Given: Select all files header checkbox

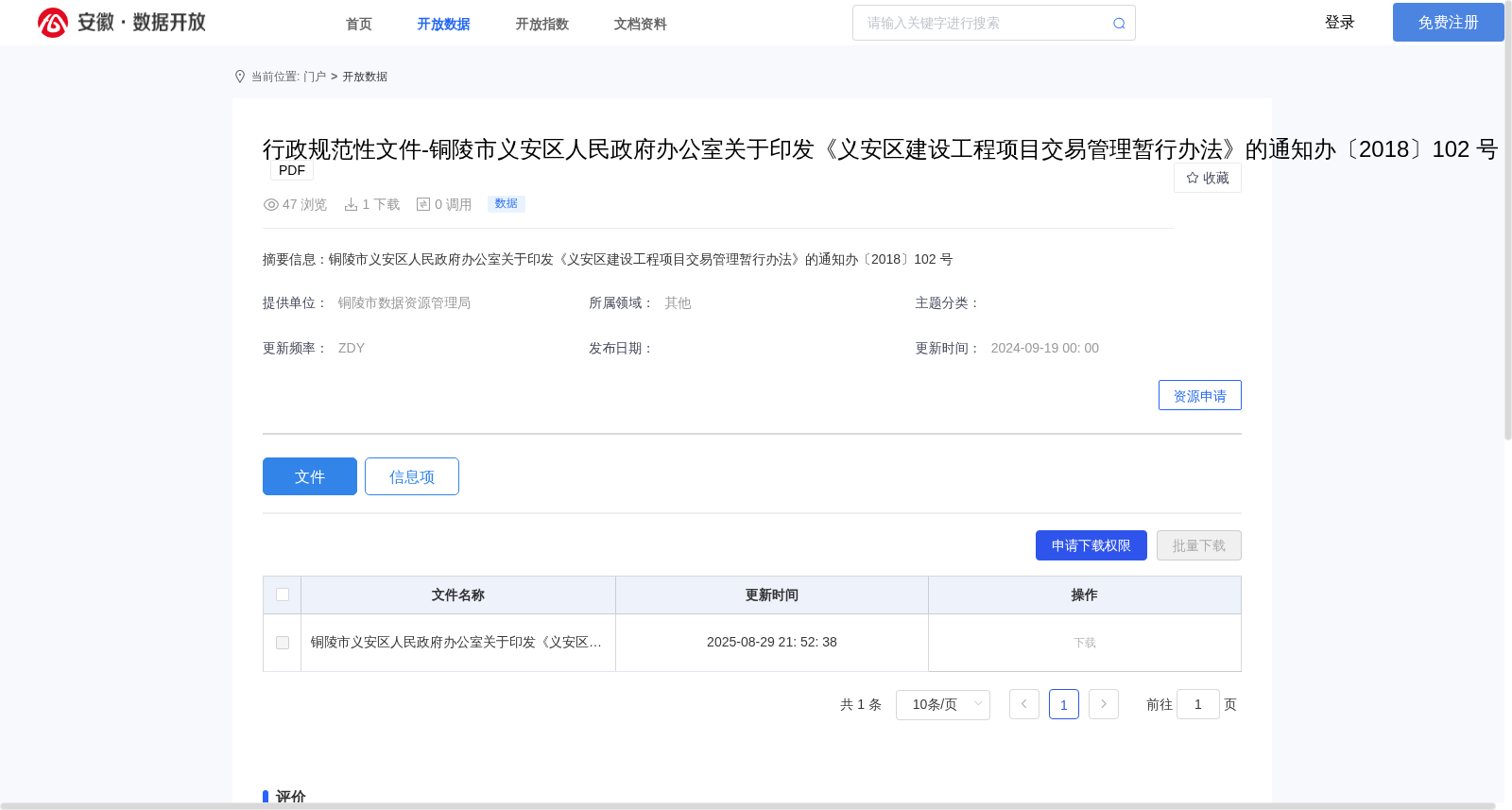Looking at the screenshot, I should point(283,595).
